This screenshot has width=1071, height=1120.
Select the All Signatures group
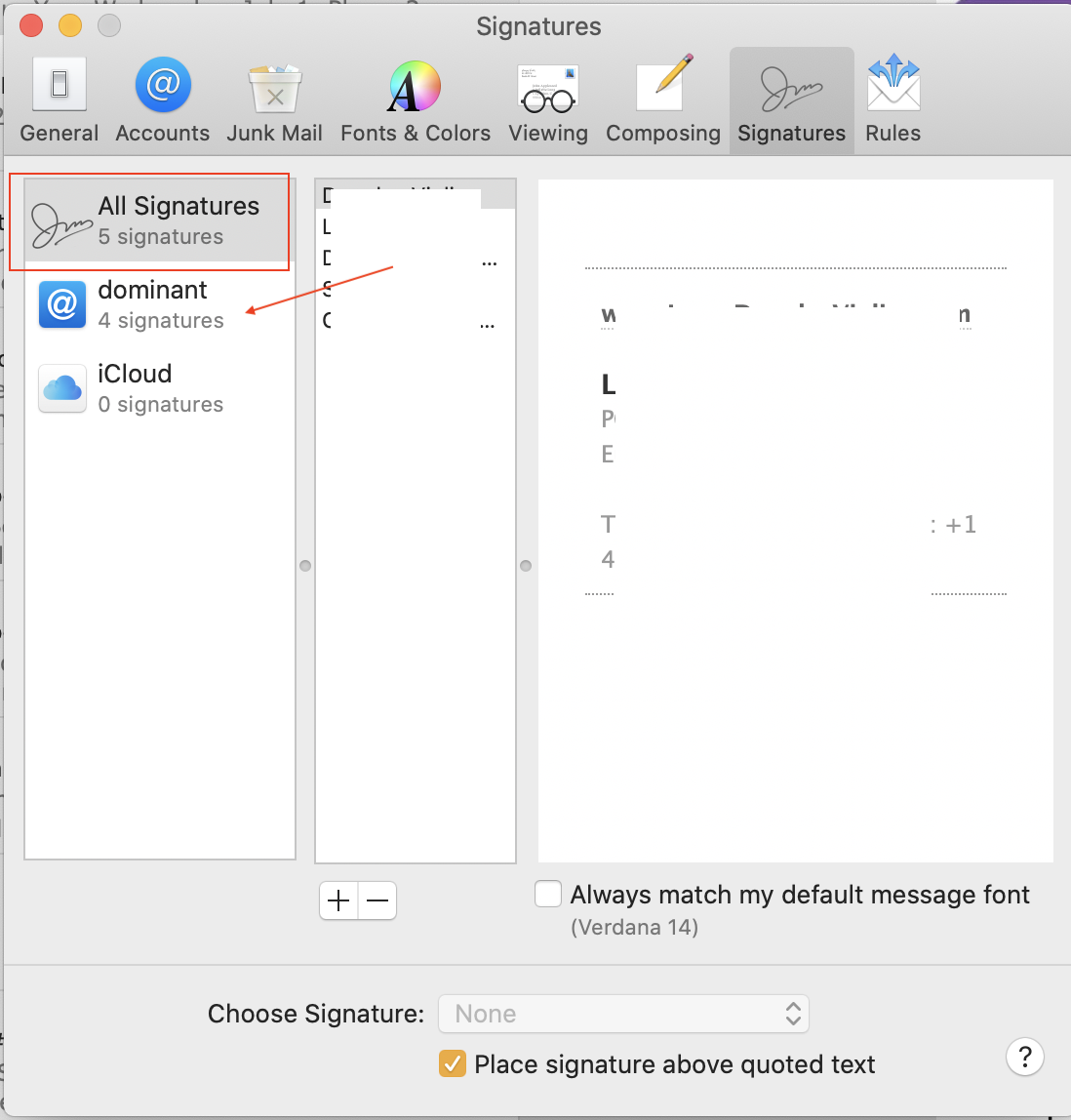point(160,220)
